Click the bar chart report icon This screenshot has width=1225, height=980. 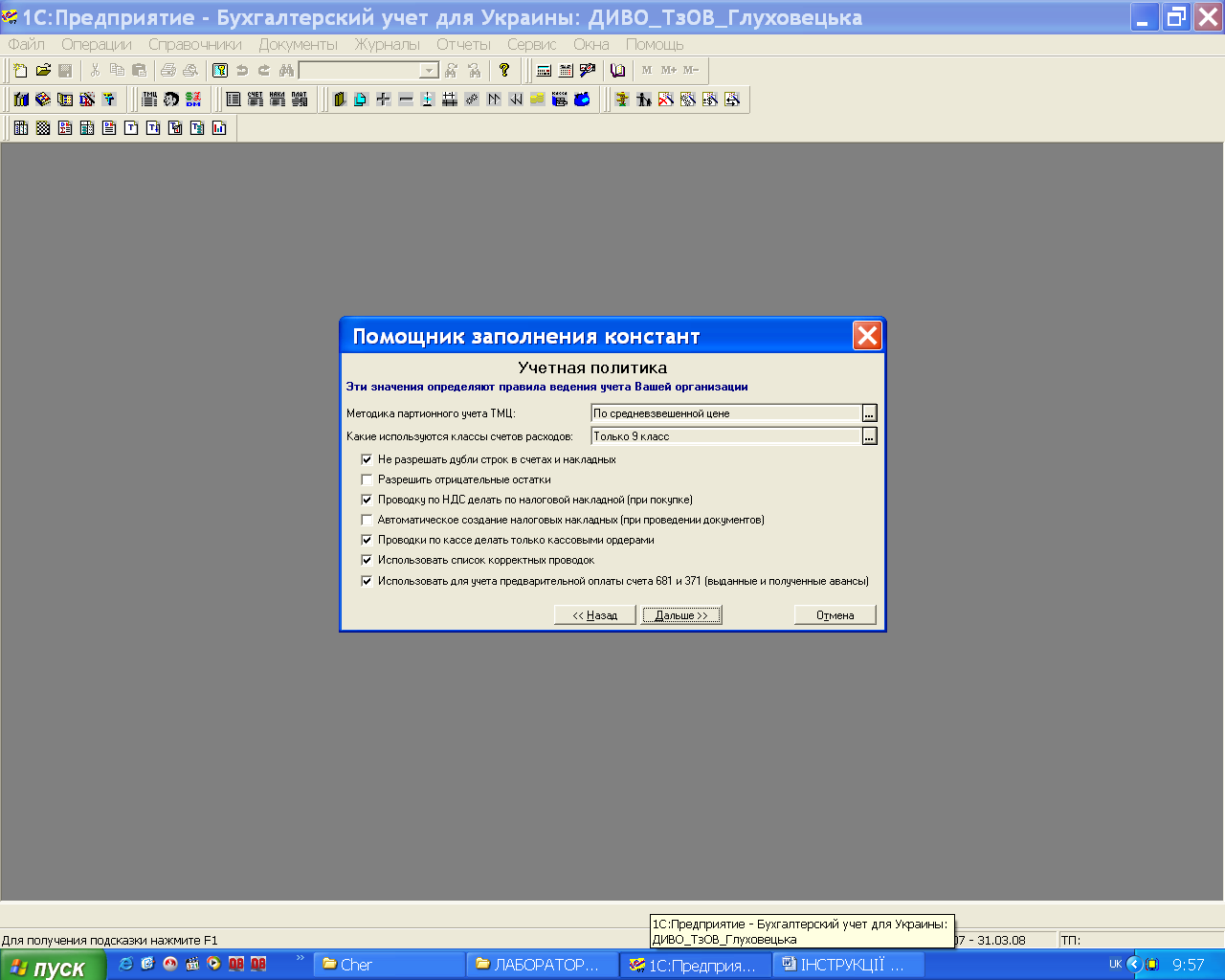pyautogui.click(x=219, y=127)
